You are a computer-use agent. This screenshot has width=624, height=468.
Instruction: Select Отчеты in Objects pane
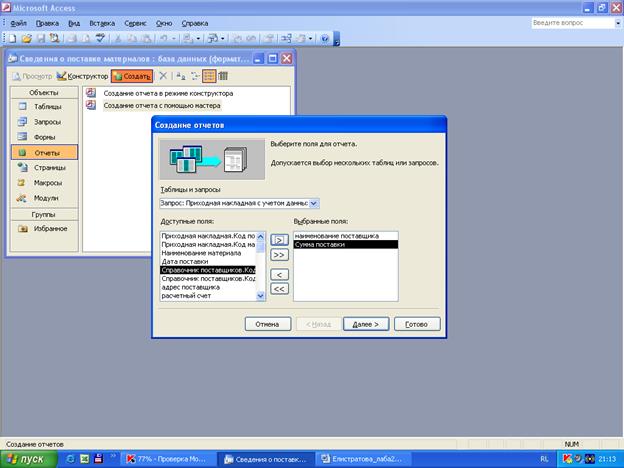point(44,152)
